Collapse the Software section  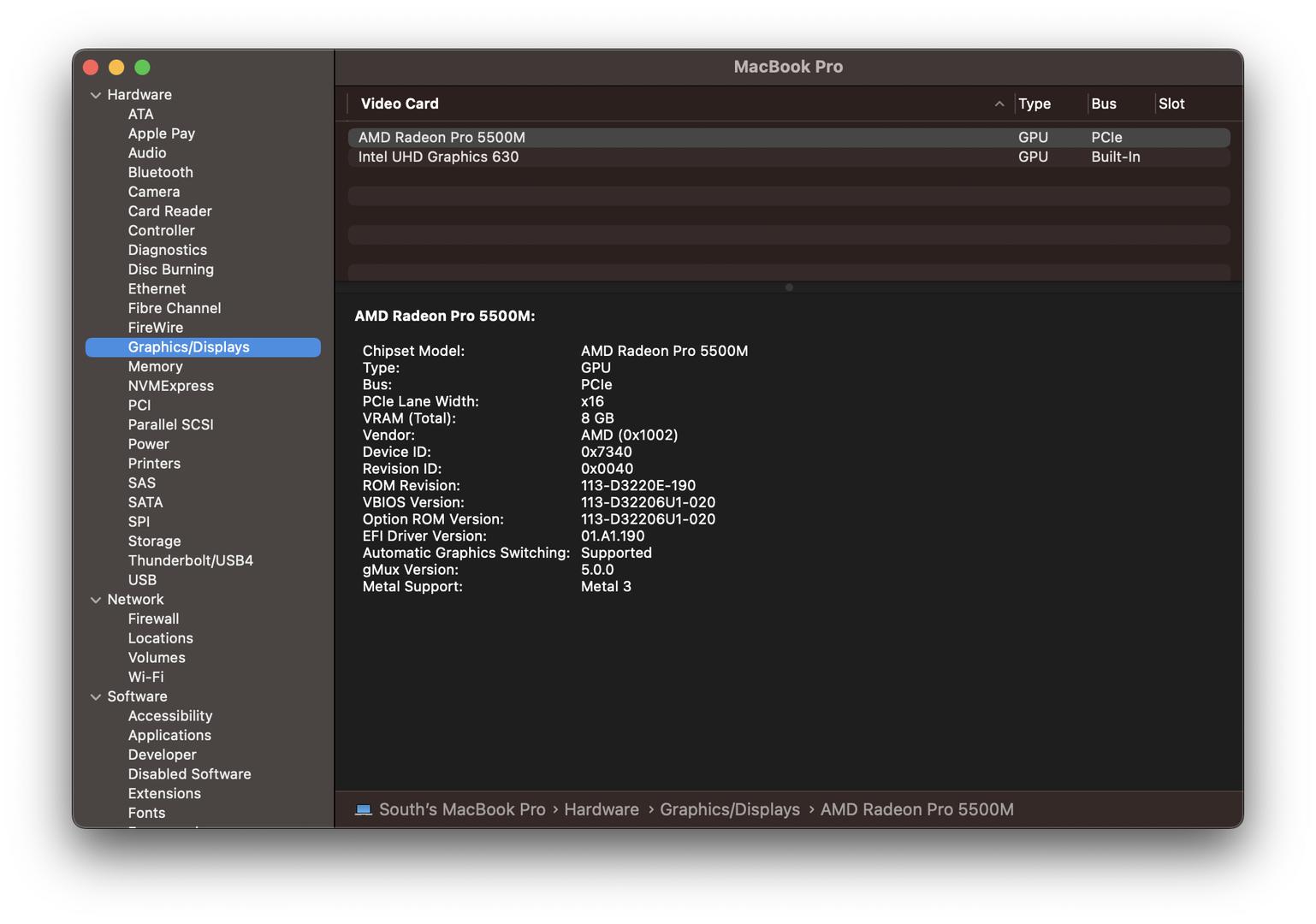tap(96, 696)
